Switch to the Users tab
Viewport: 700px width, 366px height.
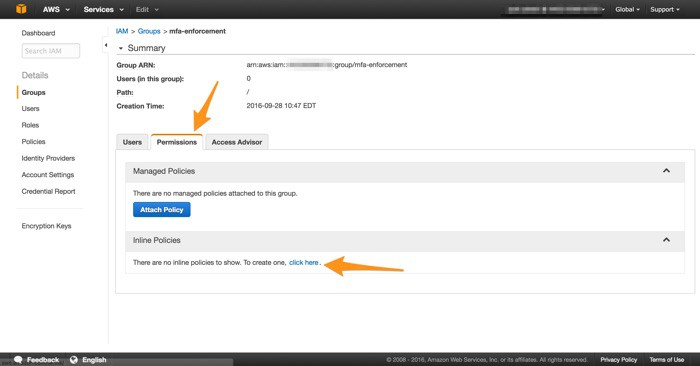132,142
